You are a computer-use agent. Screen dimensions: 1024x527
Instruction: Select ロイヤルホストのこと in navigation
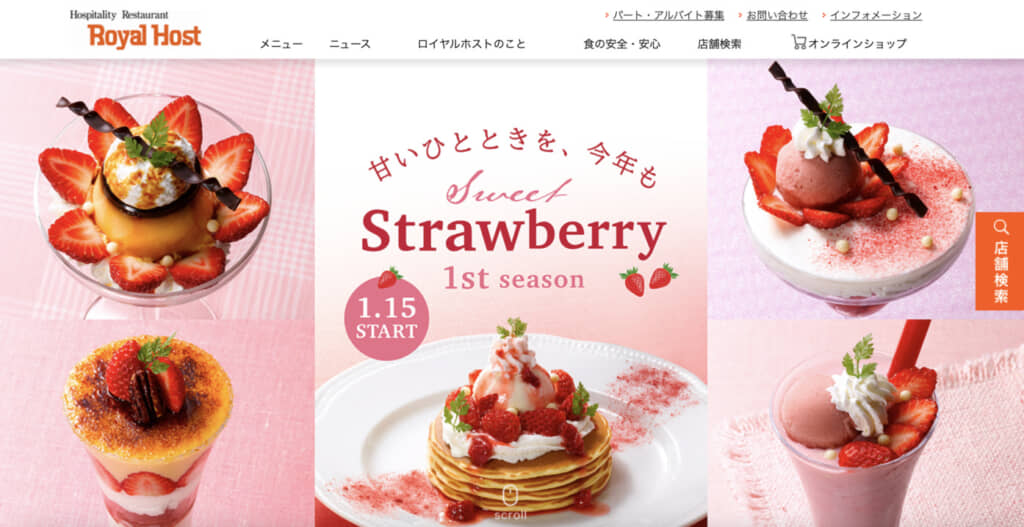472,44
